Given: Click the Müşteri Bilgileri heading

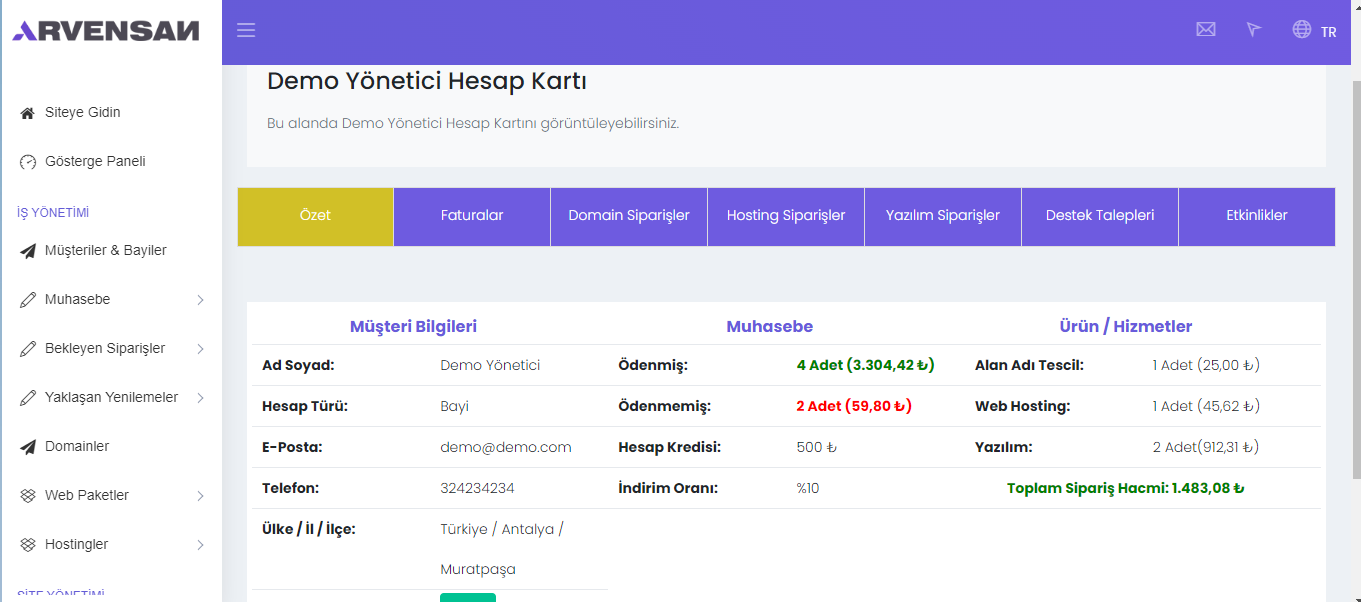Looking at the screenshot, I should pos(413,326).
